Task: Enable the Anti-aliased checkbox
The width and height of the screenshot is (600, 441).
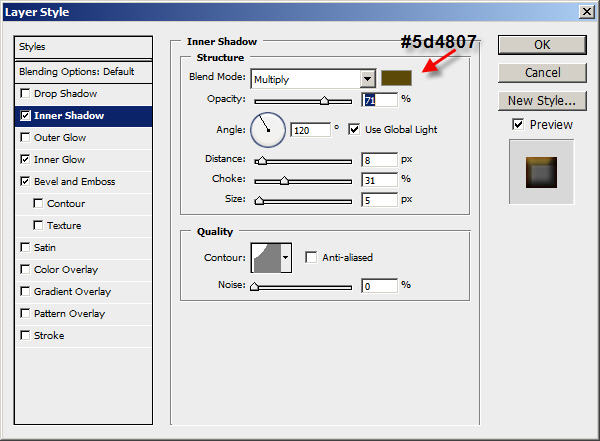Action: click(x=311, y=257)
